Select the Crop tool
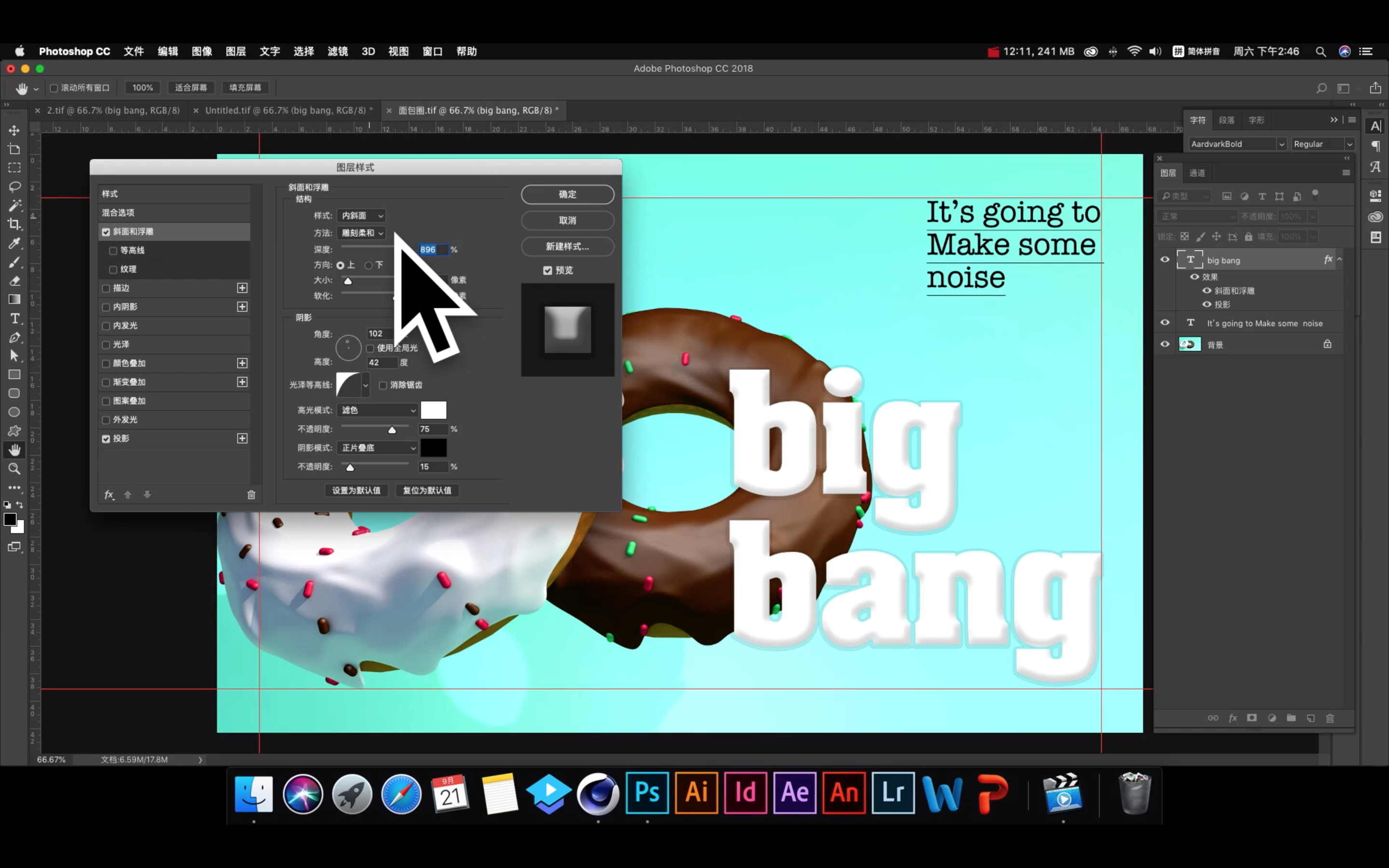1389x868 pixels. pyautogui.click(x=14, y=224)
